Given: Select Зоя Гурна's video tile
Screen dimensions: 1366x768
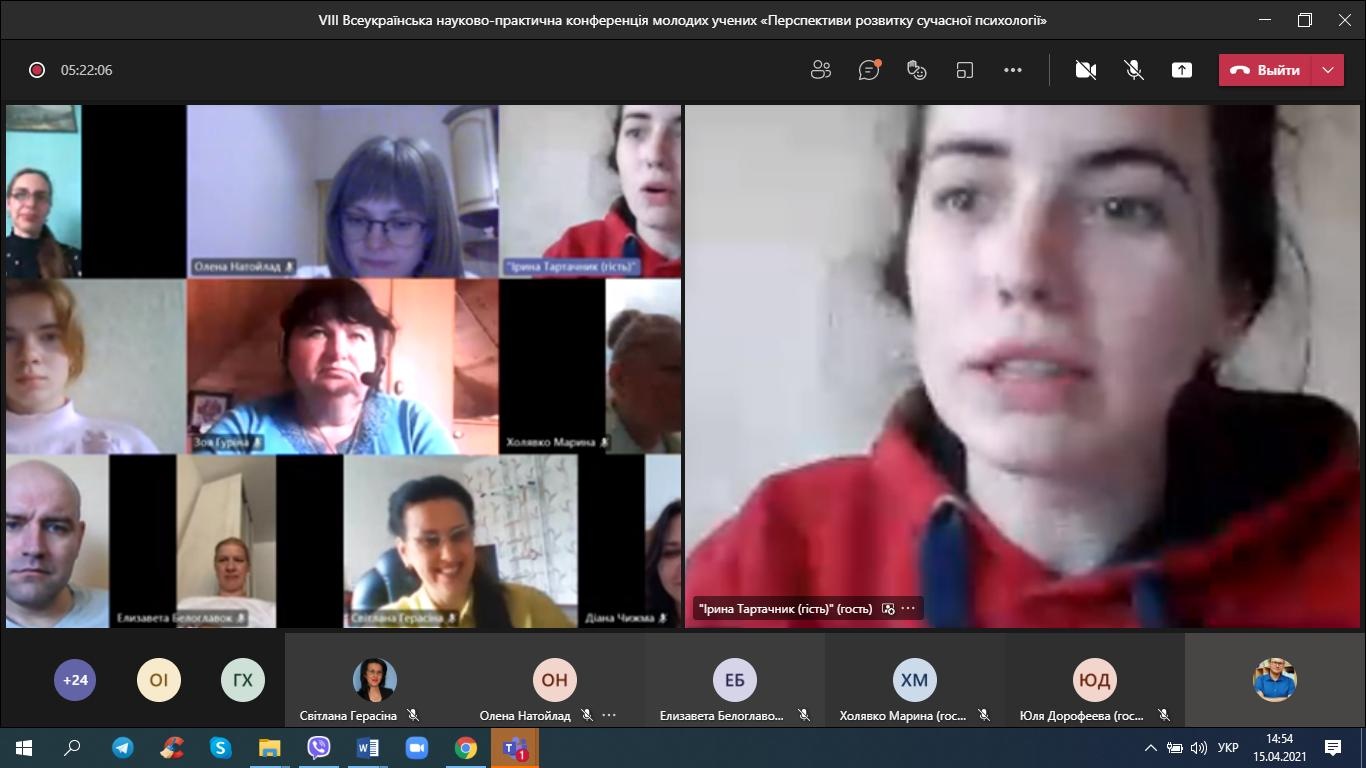Looking at the screenshot, I should coord(342,366).
